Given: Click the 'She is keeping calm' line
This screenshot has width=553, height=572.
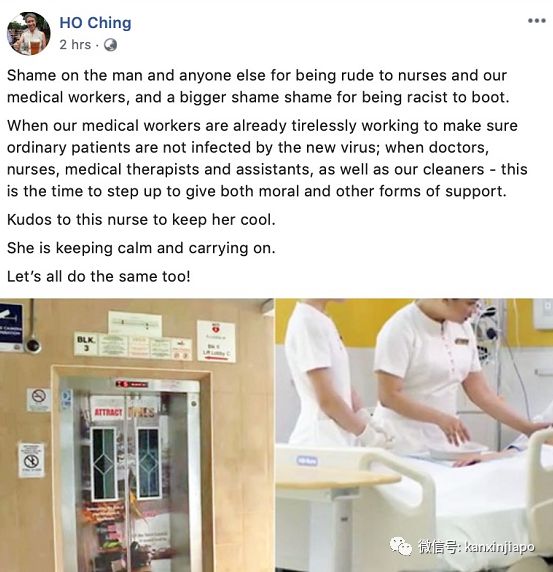Looking at the screenshot, I should point(141,248).
